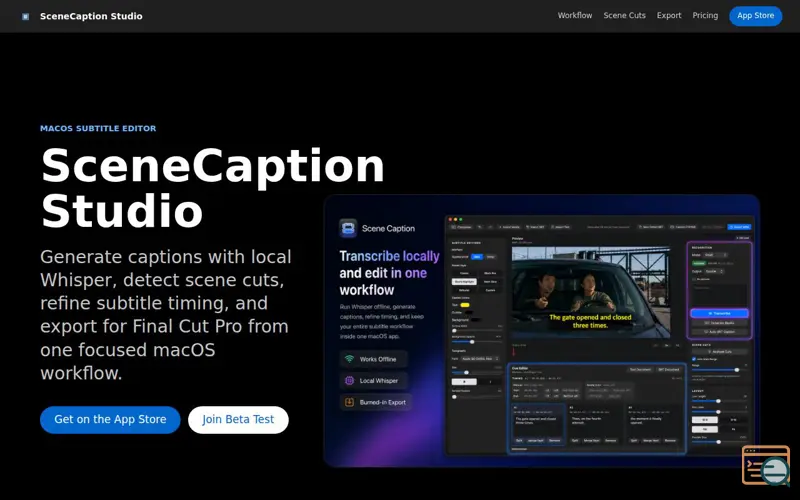Click the Join Beta Test button
The width and height of the screenshot is (800, 500).
[238, 419]
